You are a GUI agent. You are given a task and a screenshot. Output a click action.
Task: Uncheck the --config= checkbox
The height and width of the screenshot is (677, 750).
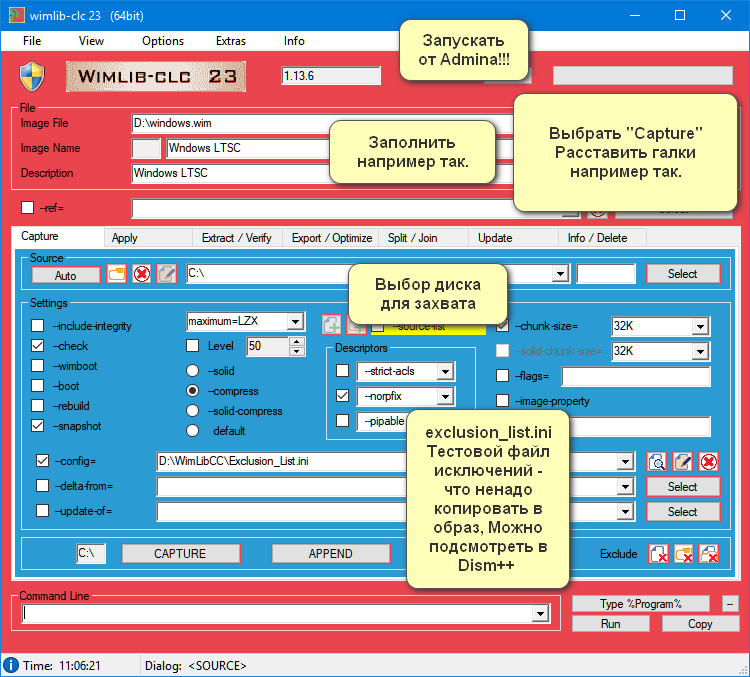[43, 461]
